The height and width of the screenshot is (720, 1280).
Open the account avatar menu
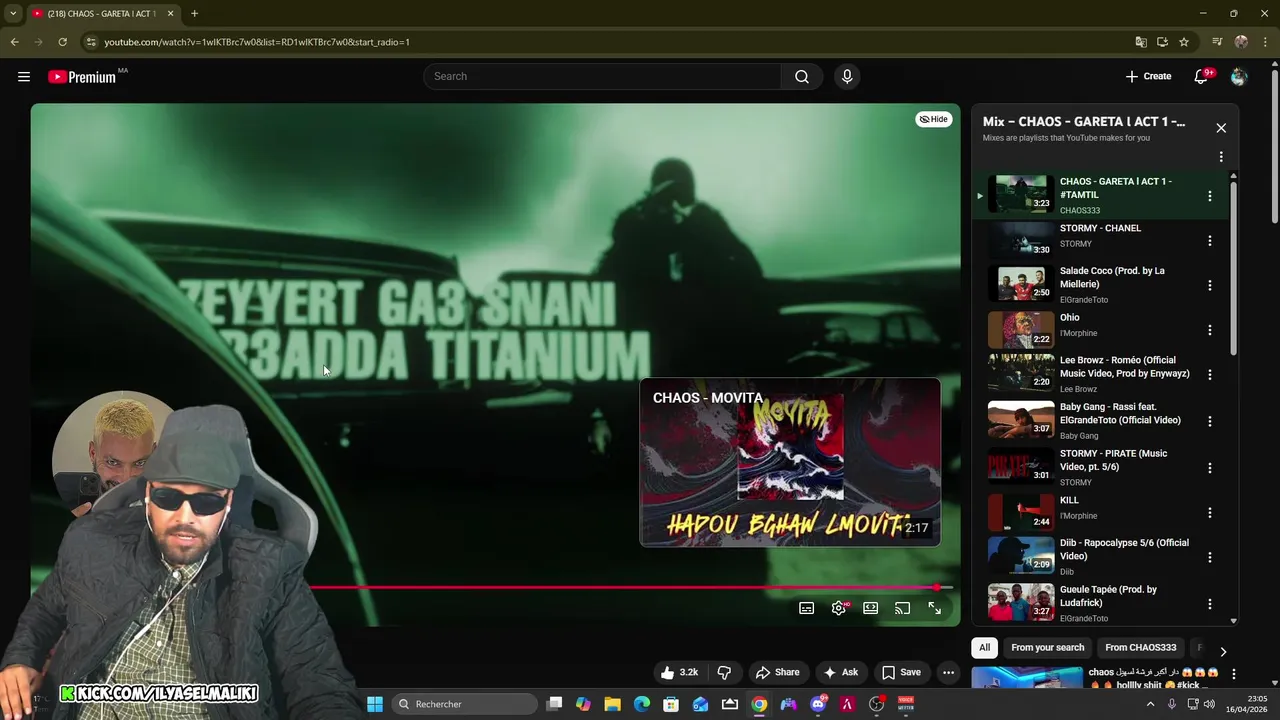pyautogui.click(x=1239, y=76)
